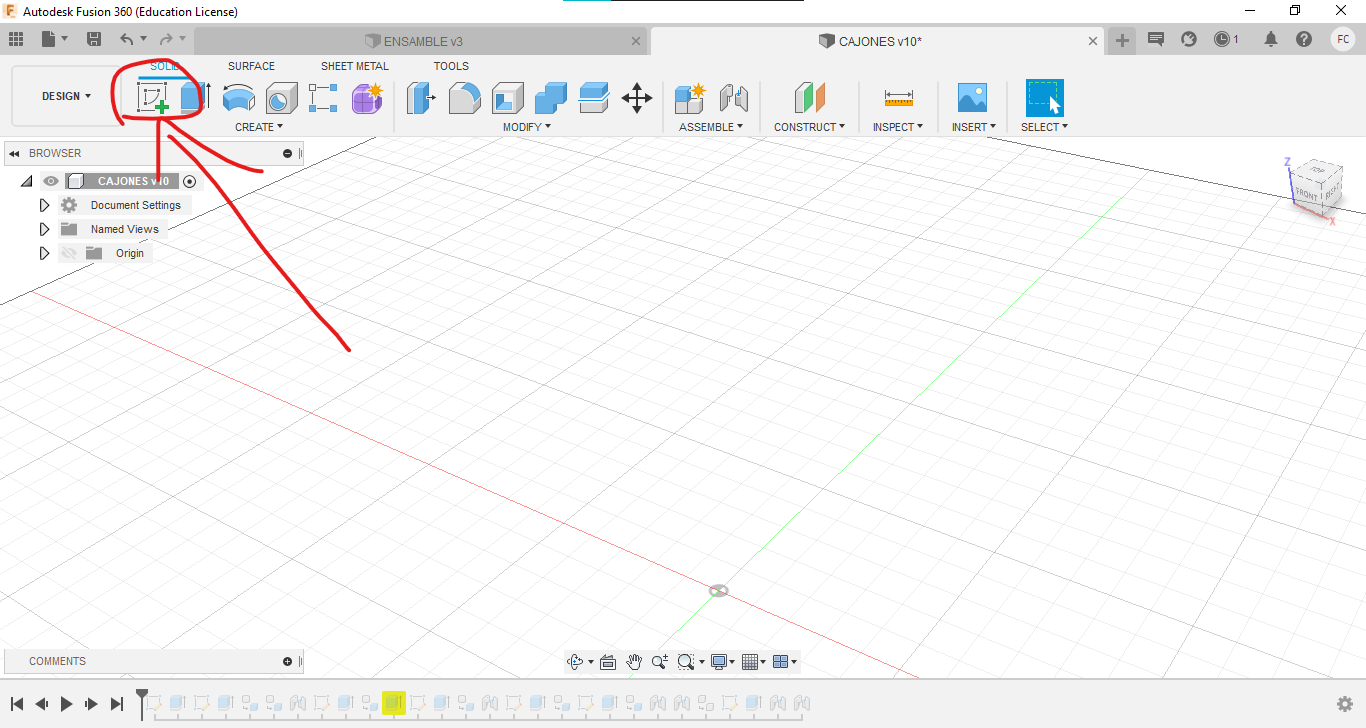The width and height of the screenshot is (1366, 728).
Task: Open the ASSEMBLE dropdown menu
Action: [x=711, y=127]
